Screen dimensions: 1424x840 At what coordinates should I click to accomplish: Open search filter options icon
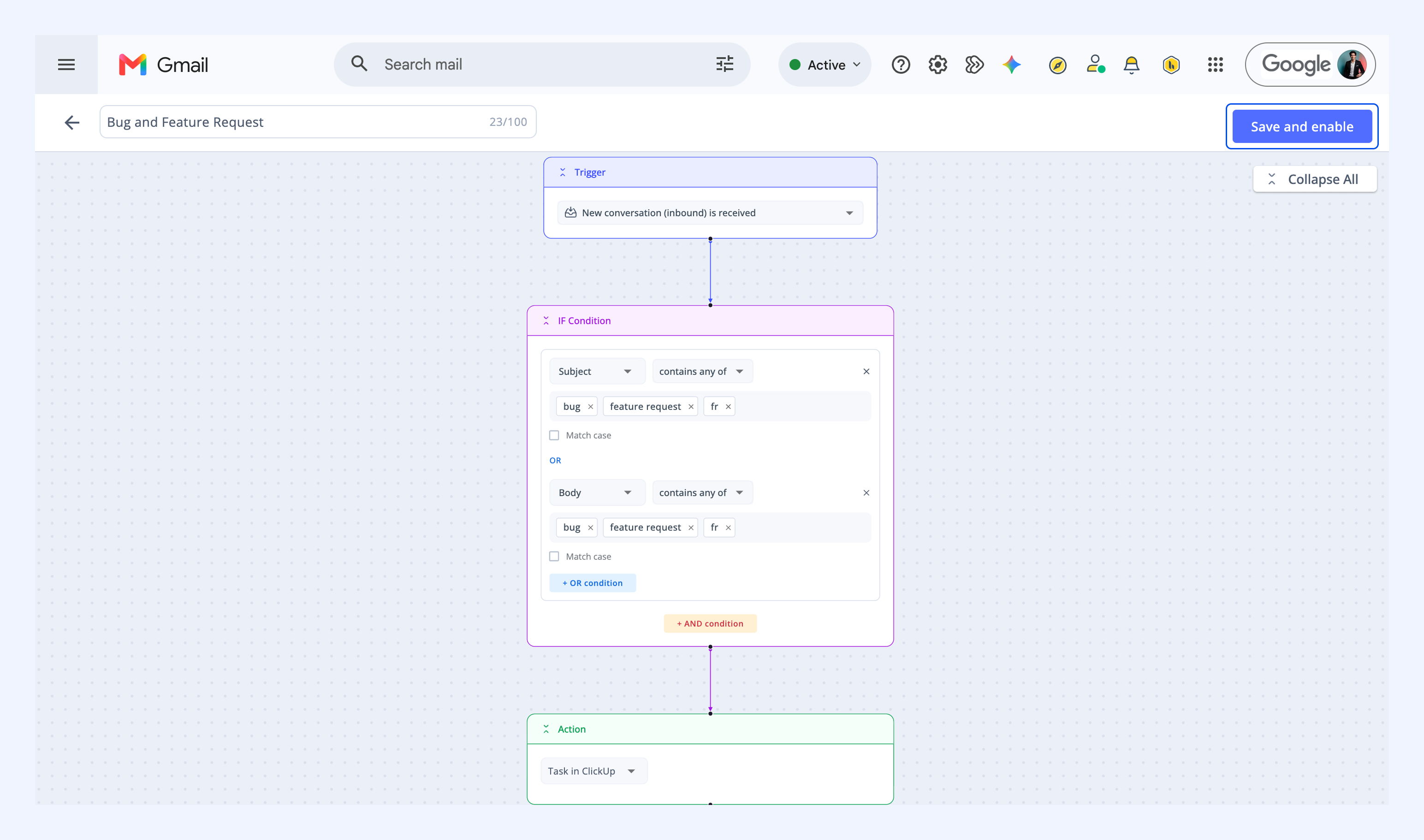724,65
